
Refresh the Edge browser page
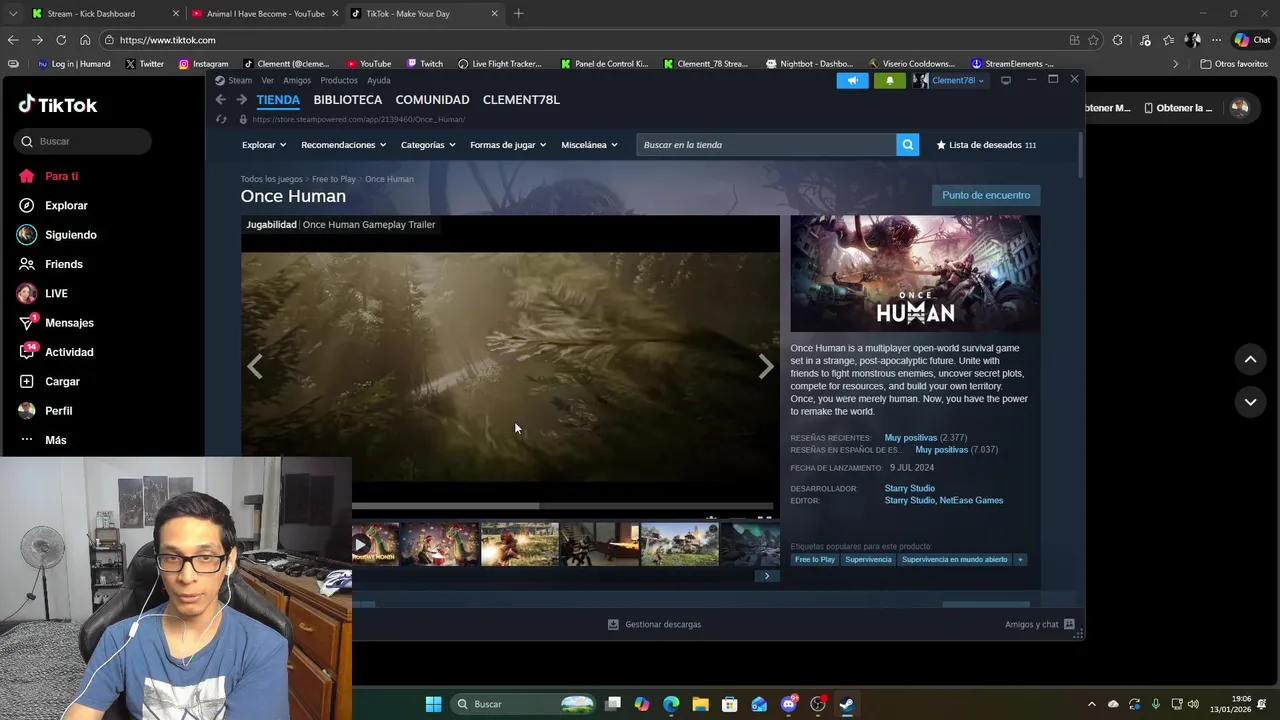click(x=61, y=40)
